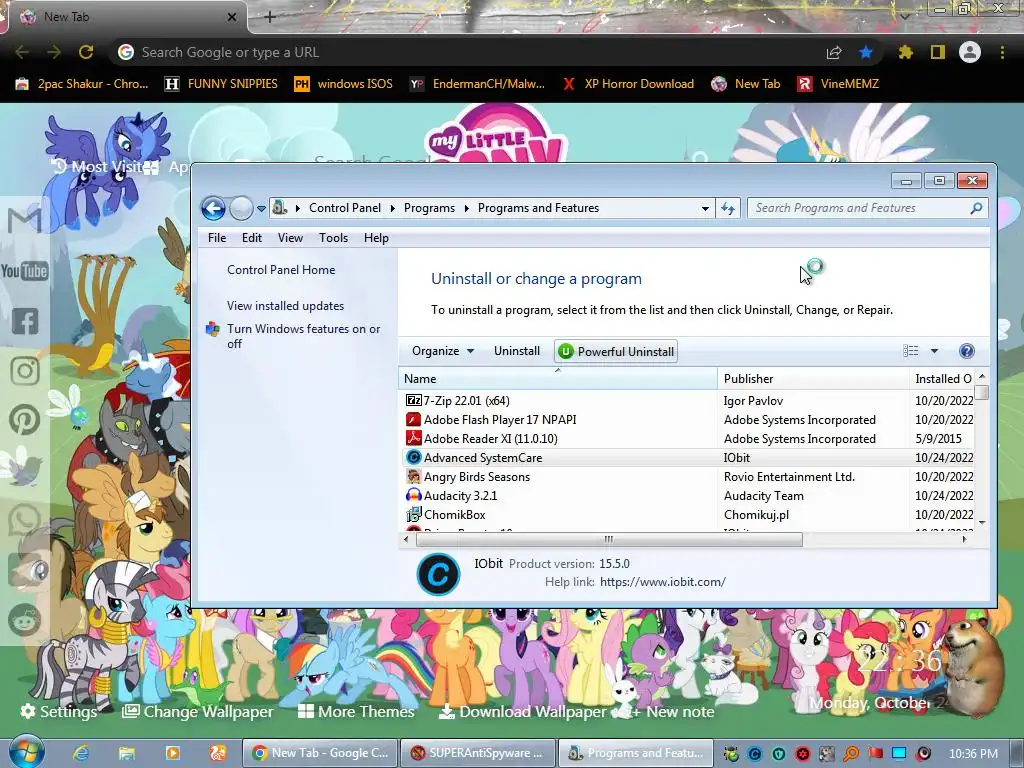This screenshot has width=1024, height=768.
Task: Open Internet Explorer from the taskbar
Action: (x=80, y=753)
